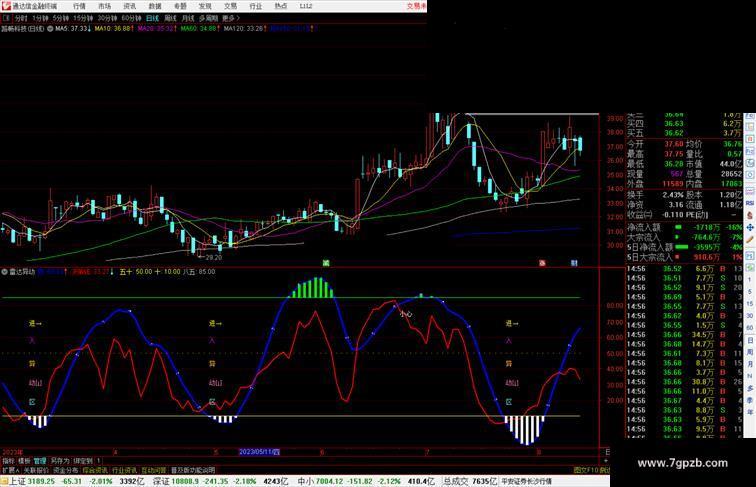The image size is (756, 487).
Task: Switch to the 60分钟 period tab
Action: pyautogui.click(x=131, y=18)
